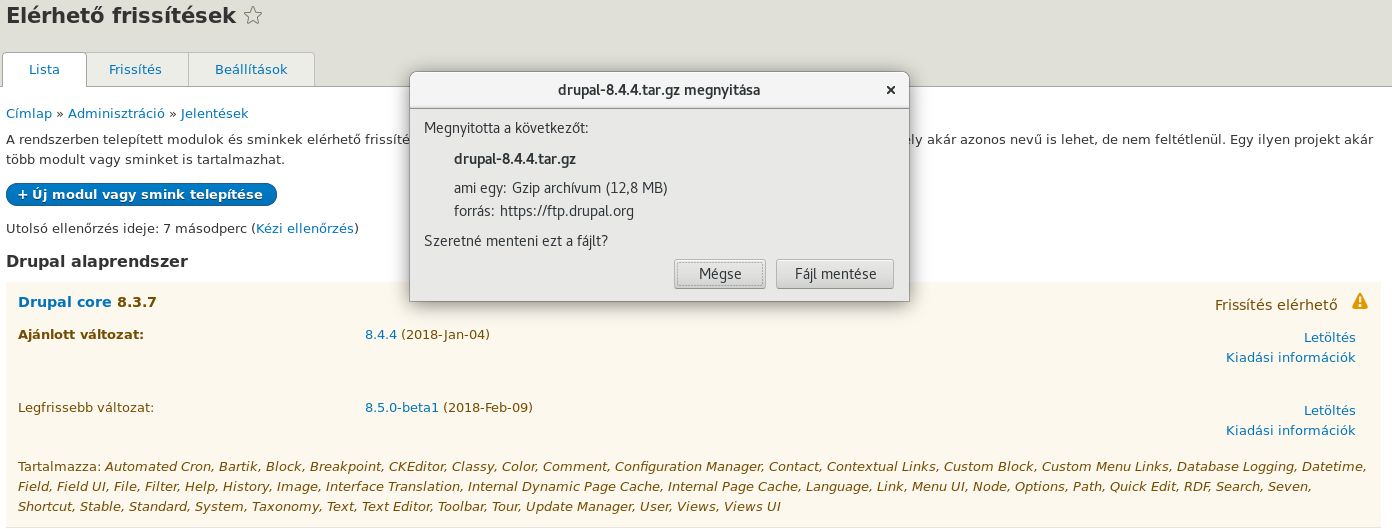Open the 8.5.0-beta1 version link
The image size is (1392, 529).
point(402,408)
